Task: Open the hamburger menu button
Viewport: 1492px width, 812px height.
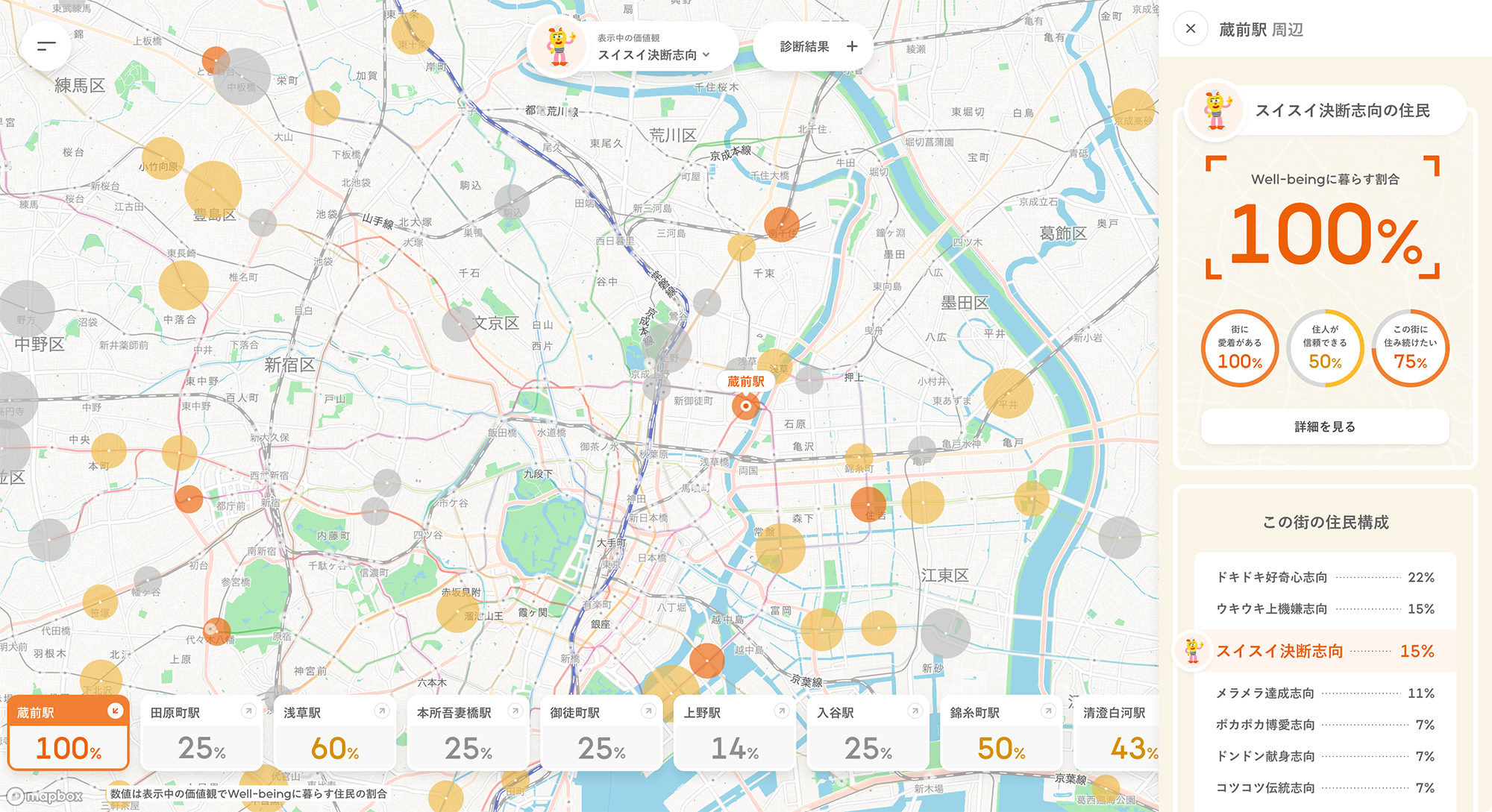Action: [46, 46]
